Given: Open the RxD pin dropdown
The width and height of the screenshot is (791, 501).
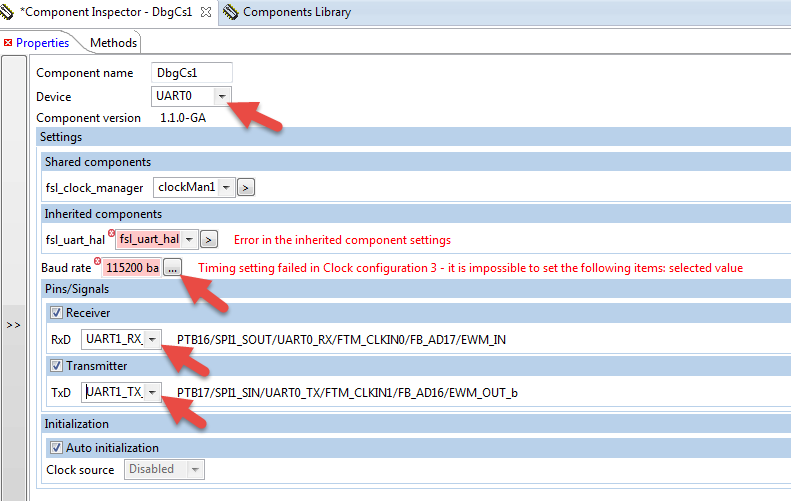Looking at the screenshot, I should 152,340.
